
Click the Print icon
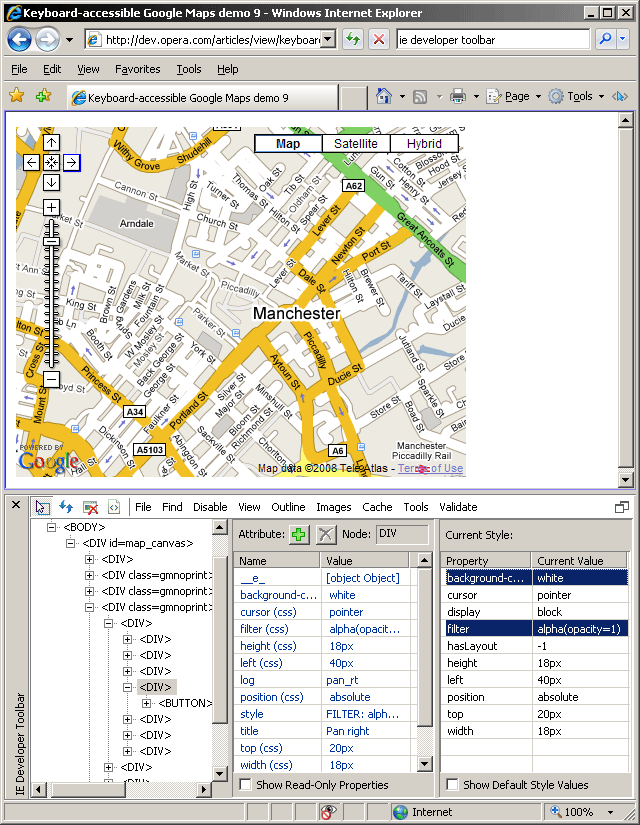click(458, 97)
